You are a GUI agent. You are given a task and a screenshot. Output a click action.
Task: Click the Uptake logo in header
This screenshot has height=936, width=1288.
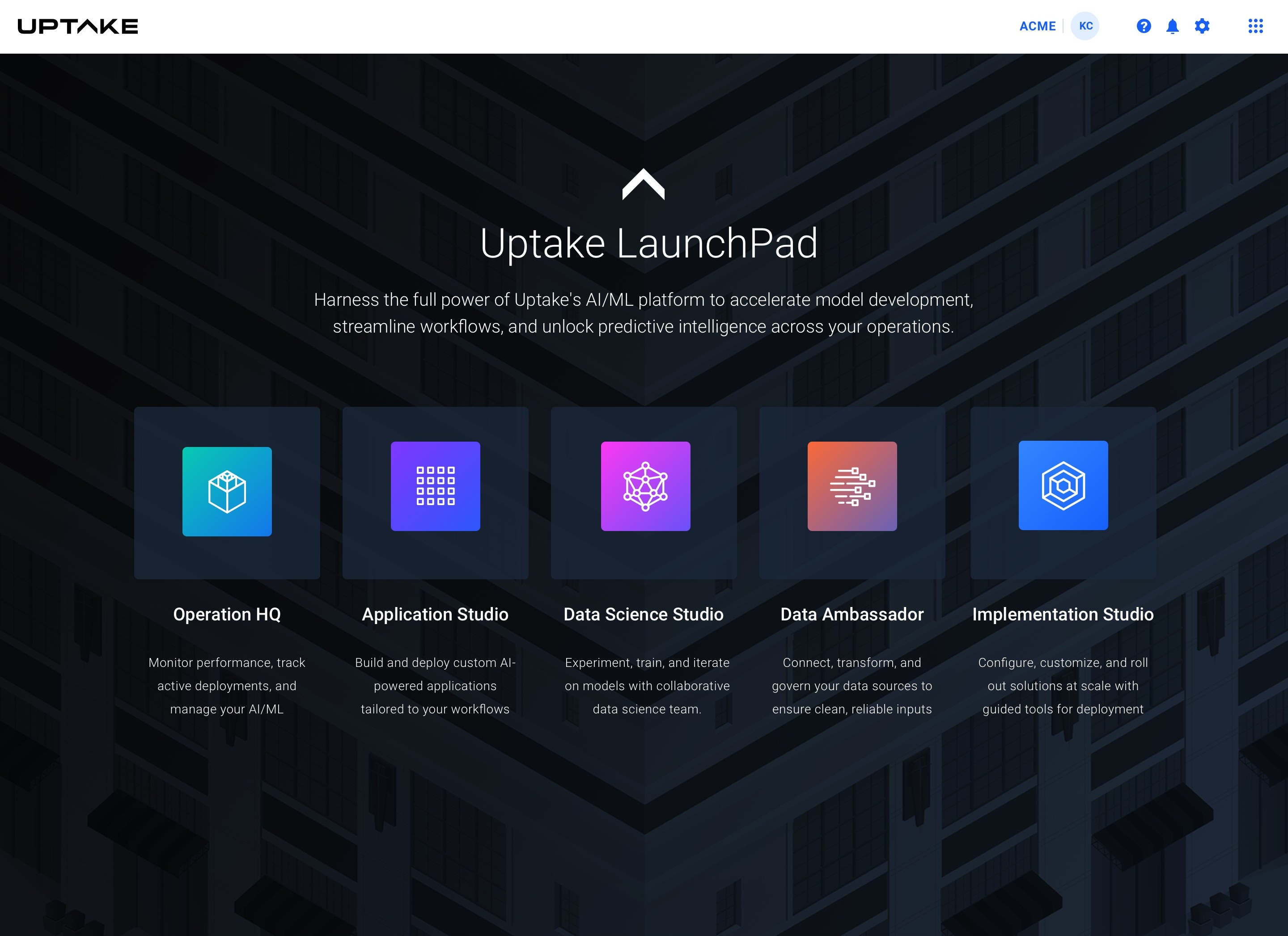click(x=78, y=26)
